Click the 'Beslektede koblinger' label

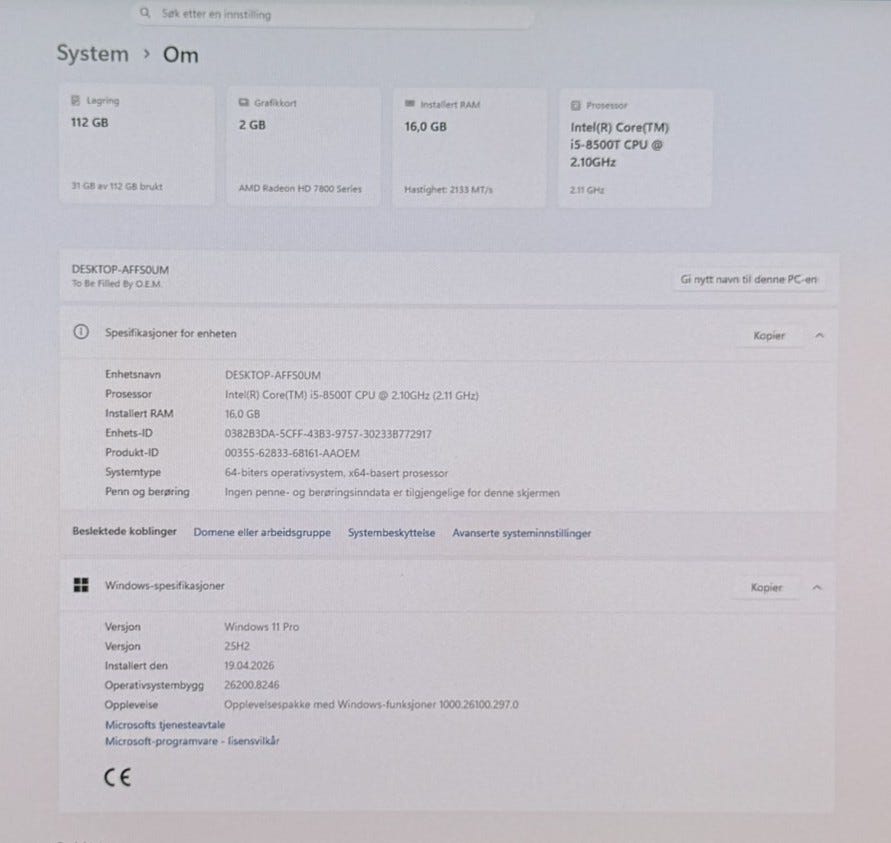124,531
